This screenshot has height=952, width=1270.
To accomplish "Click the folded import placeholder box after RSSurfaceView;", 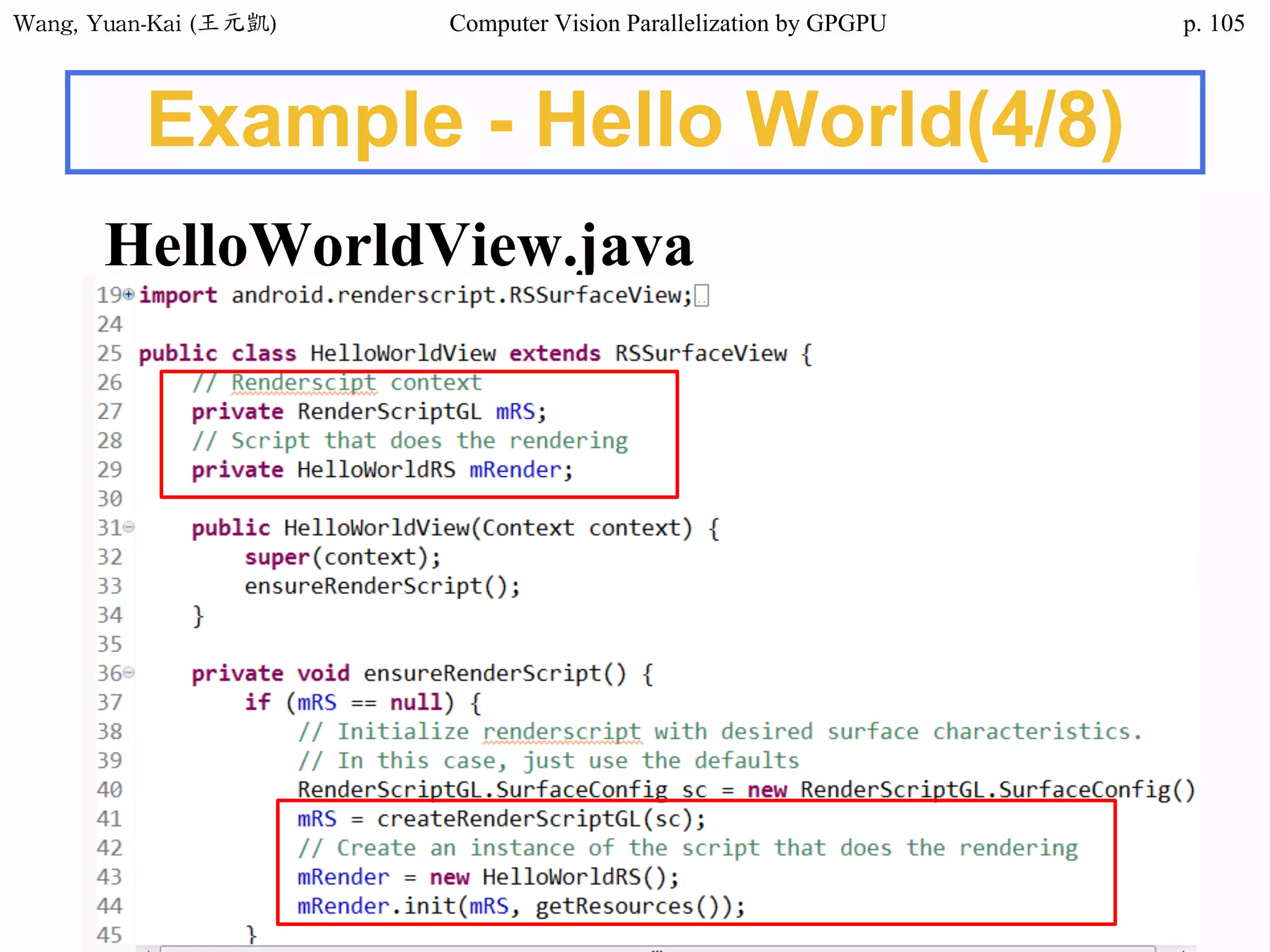I will (x=702, y=296).
